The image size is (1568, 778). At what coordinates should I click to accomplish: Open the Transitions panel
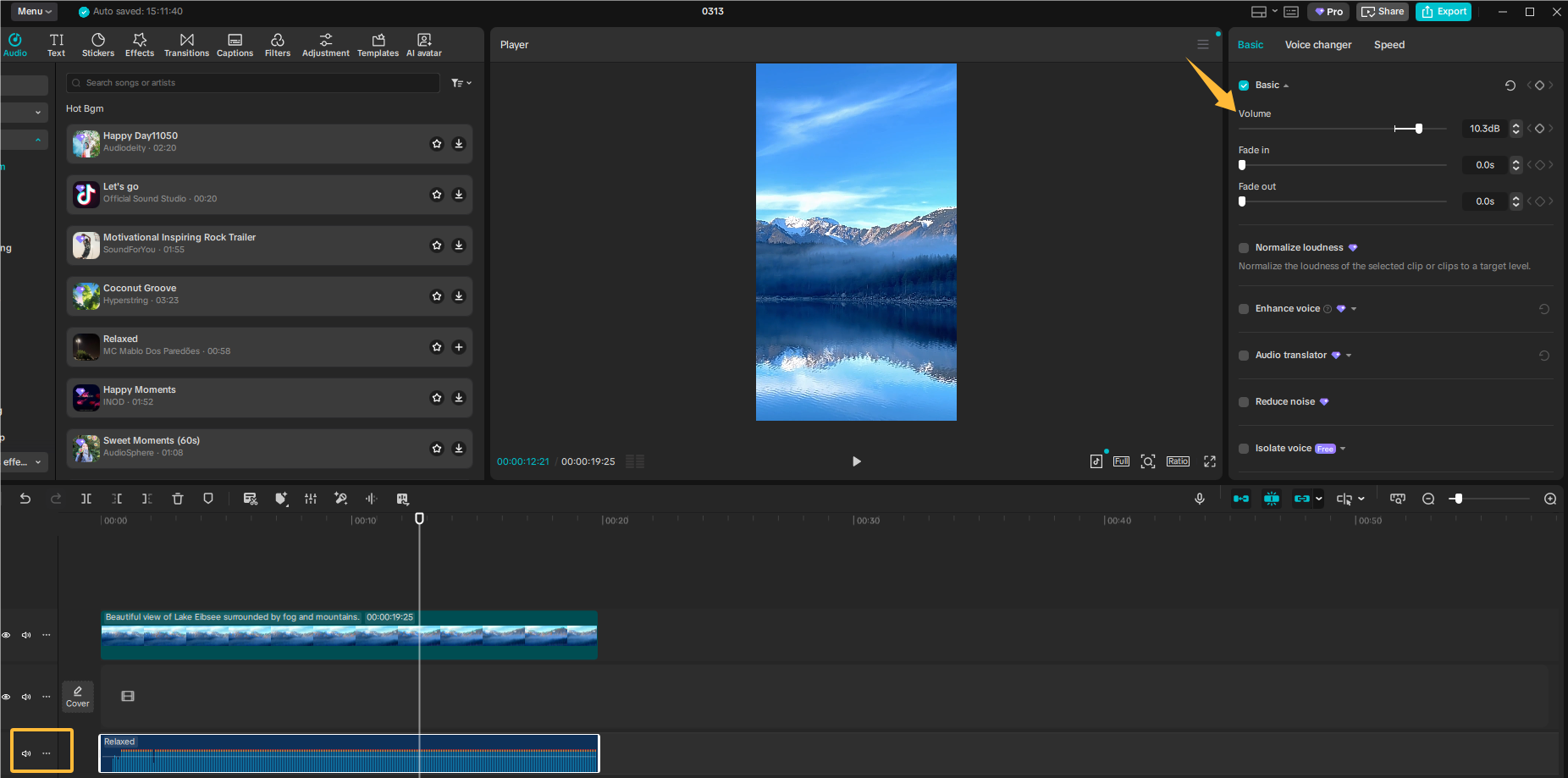186,44
